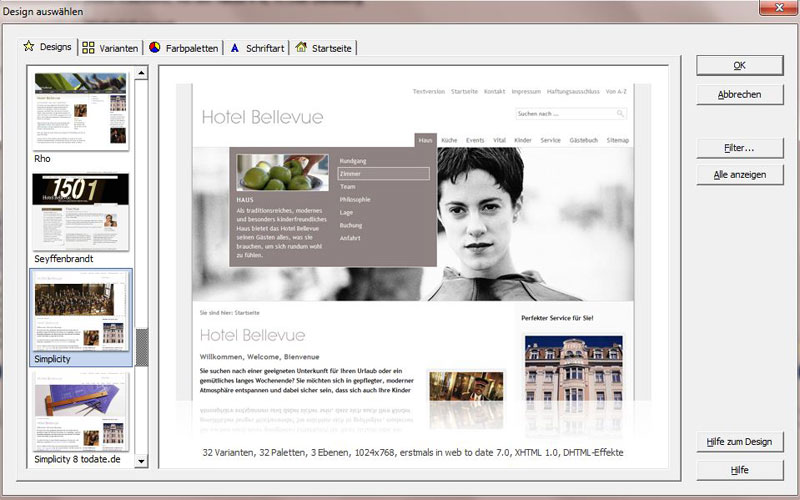Switch to the Varianten tab label
The image size is (800, 500).
click(118, 48)
